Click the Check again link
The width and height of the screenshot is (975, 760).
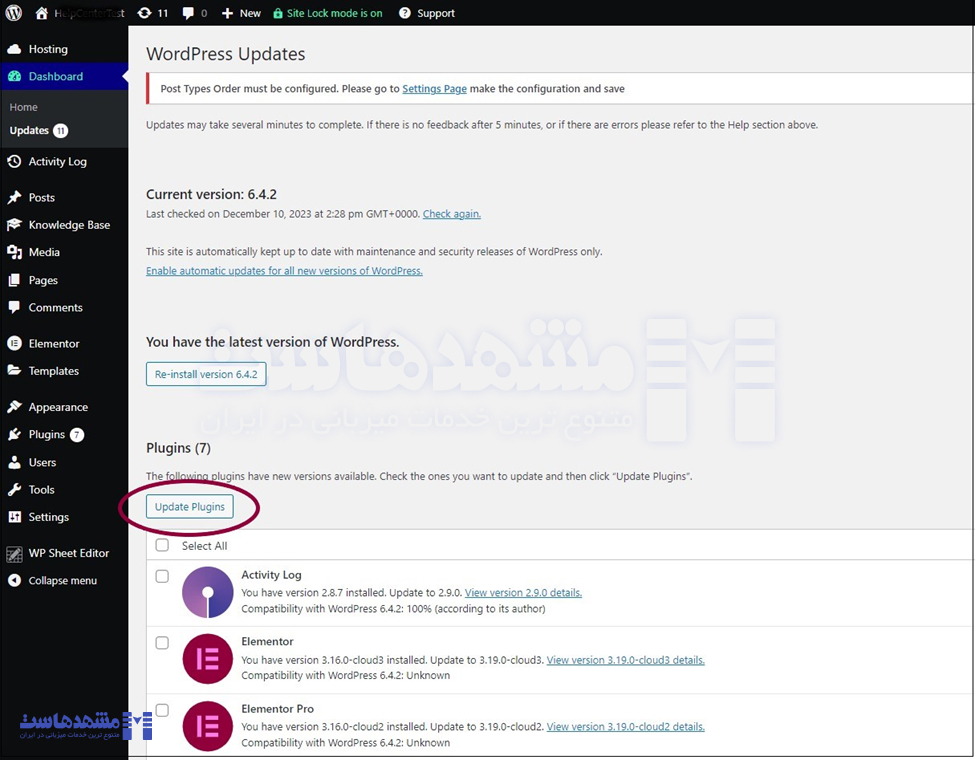tap(451, 214)
